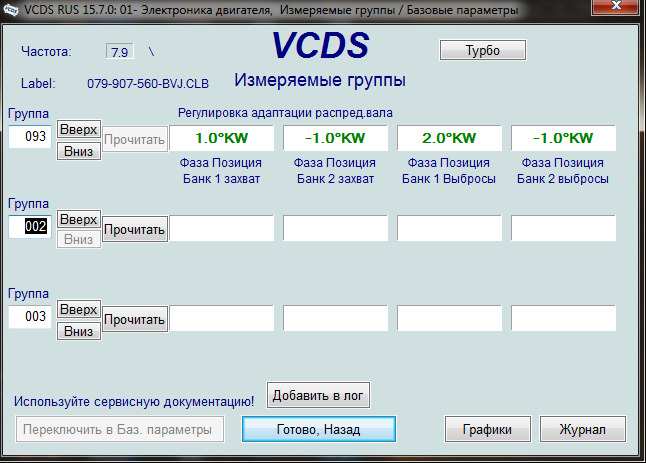Click the -1.0°KW Банк 2 захват value
Image resolution: width=646 pixels, height=463 pixels.
335,138
